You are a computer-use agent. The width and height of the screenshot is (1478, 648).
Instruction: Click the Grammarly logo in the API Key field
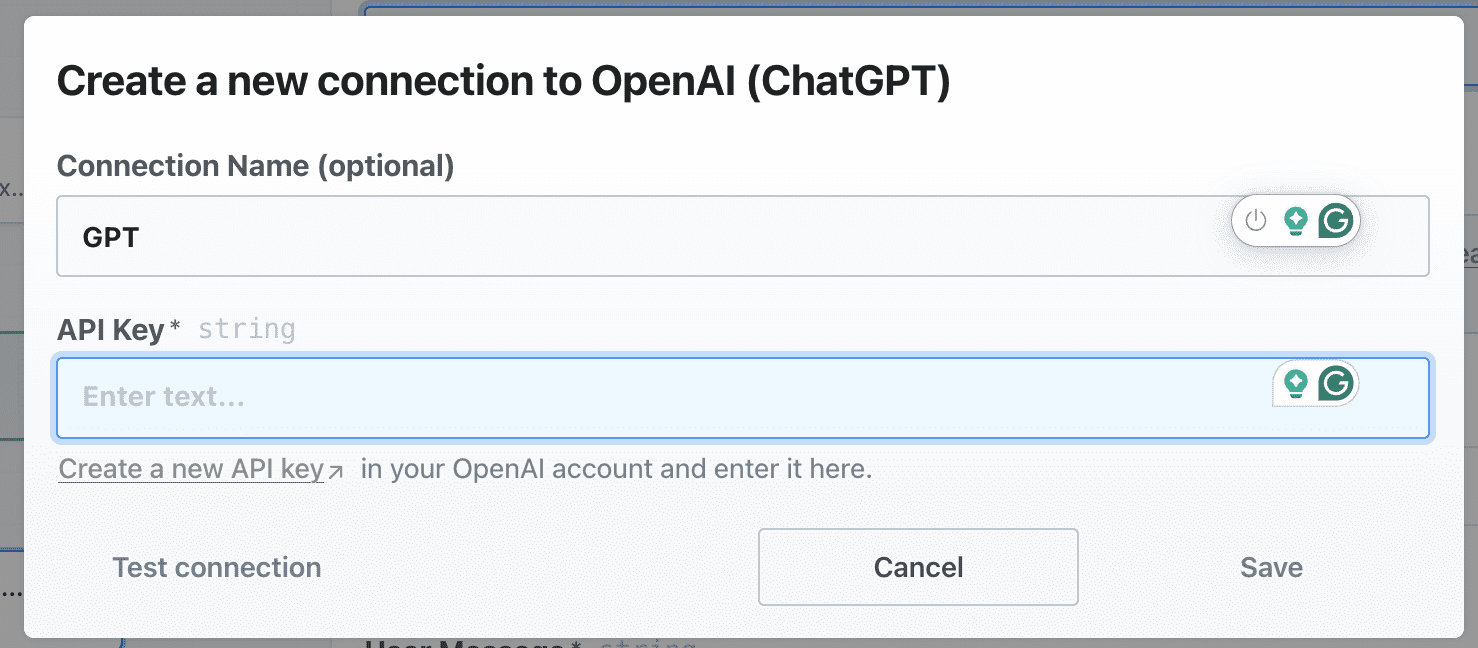pos(1337,383)
